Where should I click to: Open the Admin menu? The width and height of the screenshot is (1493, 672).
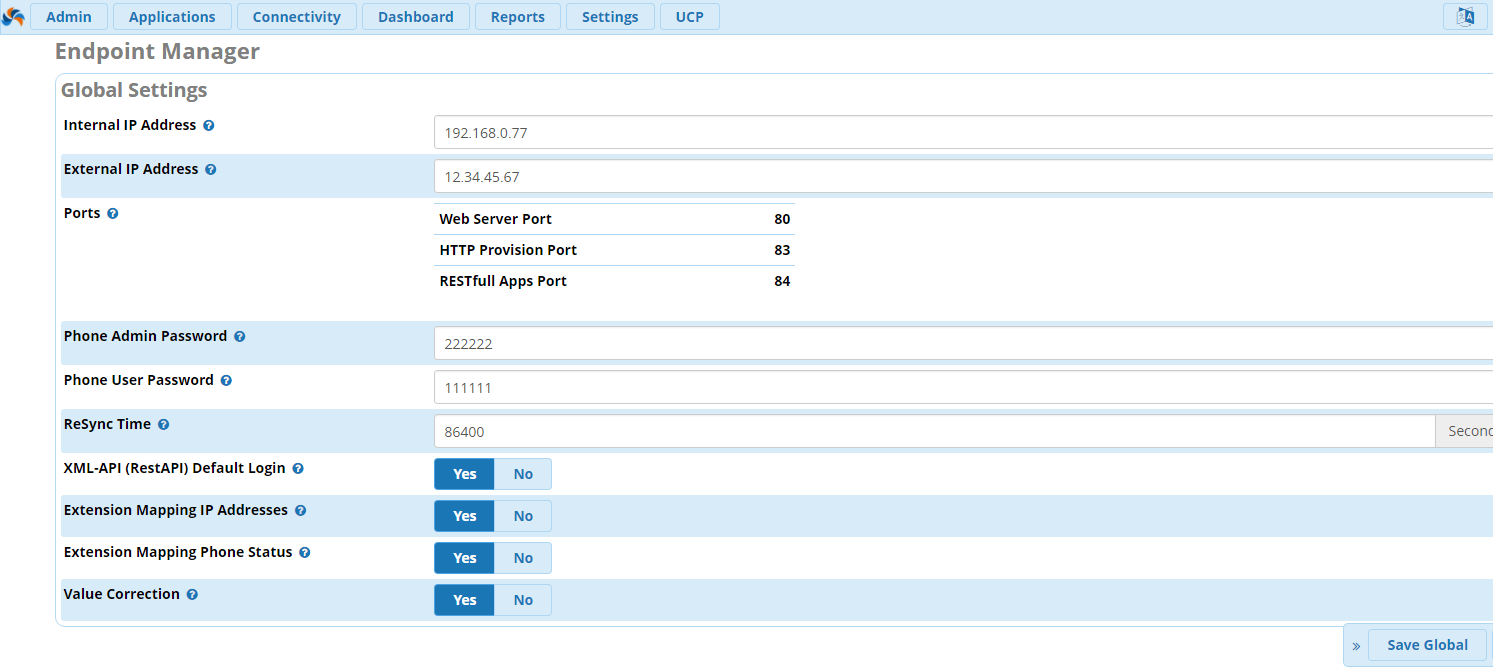point(69,17)
